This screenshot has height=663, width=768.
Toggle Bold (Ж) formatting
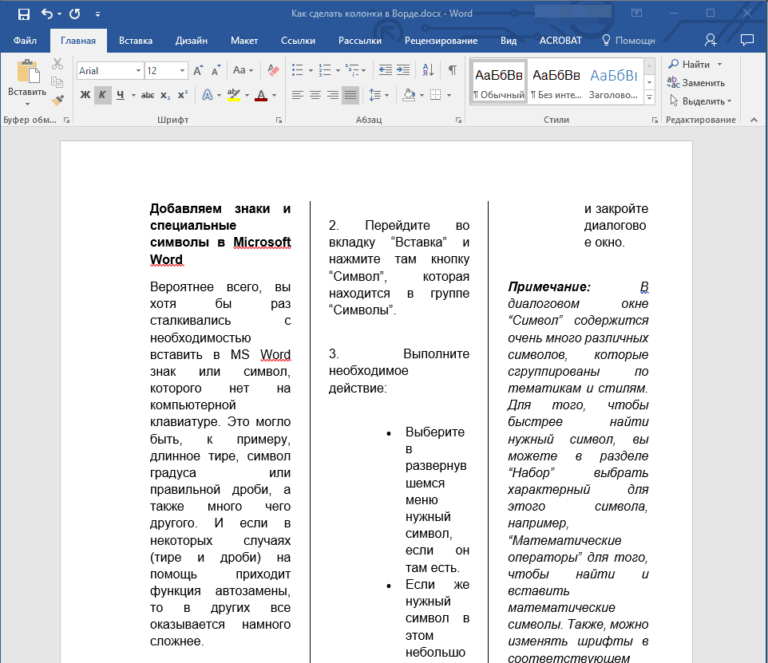tap(86, 95)
